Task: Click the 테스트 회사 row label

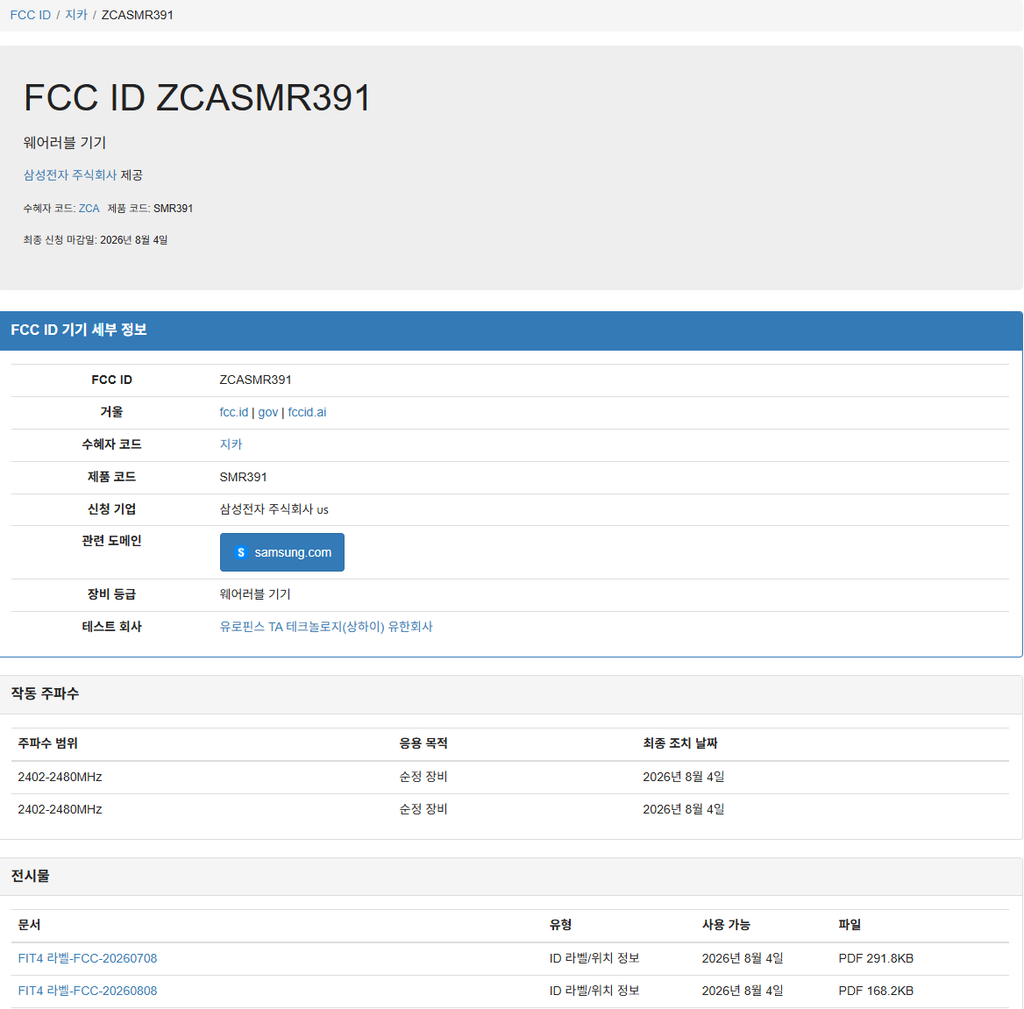Action: click(x=112, y=626)
